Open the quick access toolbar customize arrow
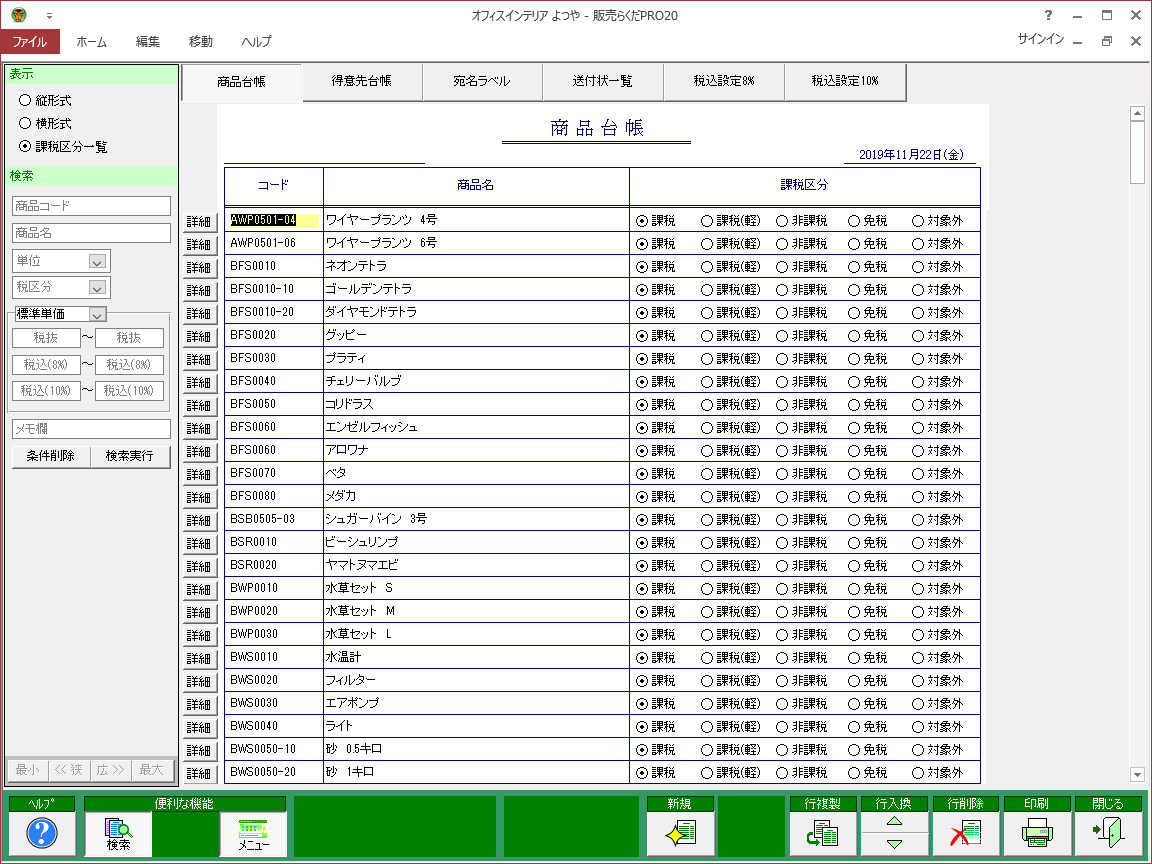Viewport: 1152px width, 864px height. [x=49, y=15]
